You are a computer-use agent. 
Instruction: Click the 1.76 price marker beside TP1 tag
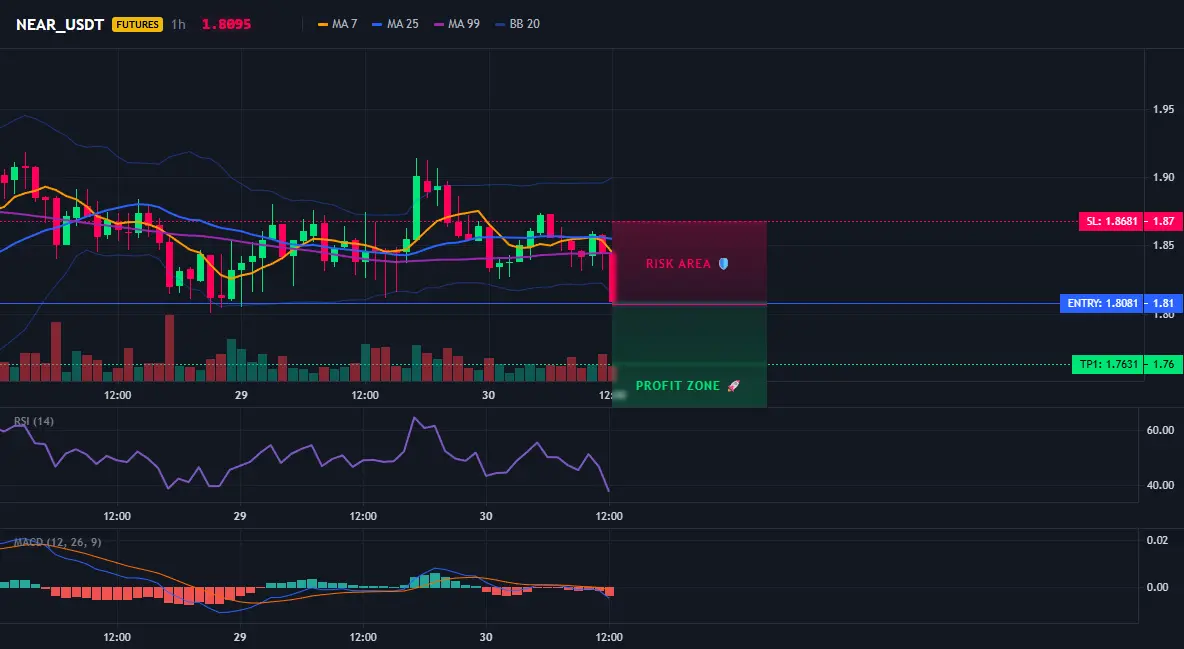click(x=1164, y=364)
